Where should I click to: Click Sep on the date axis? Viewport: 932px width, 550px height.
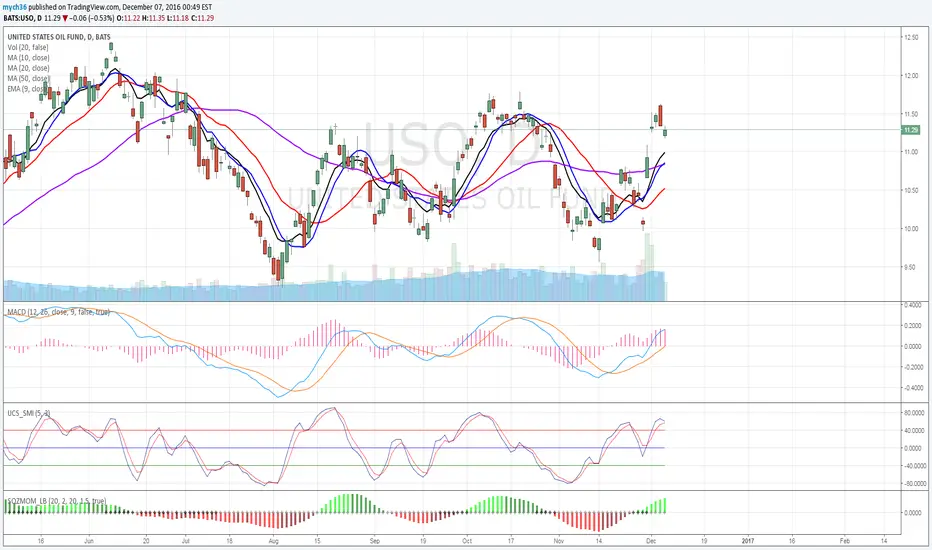point(374,541)
